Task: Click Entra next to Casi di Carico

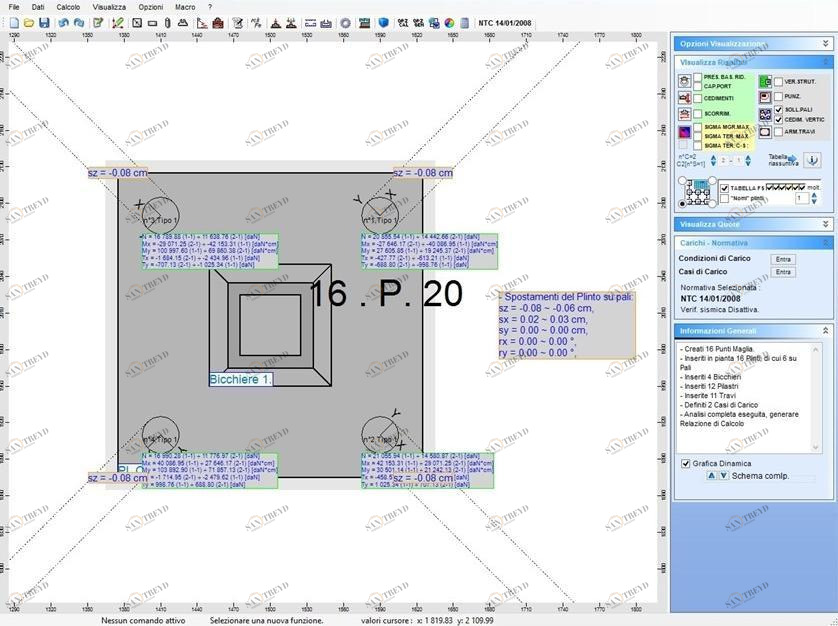Action: [x=783, y=271]
